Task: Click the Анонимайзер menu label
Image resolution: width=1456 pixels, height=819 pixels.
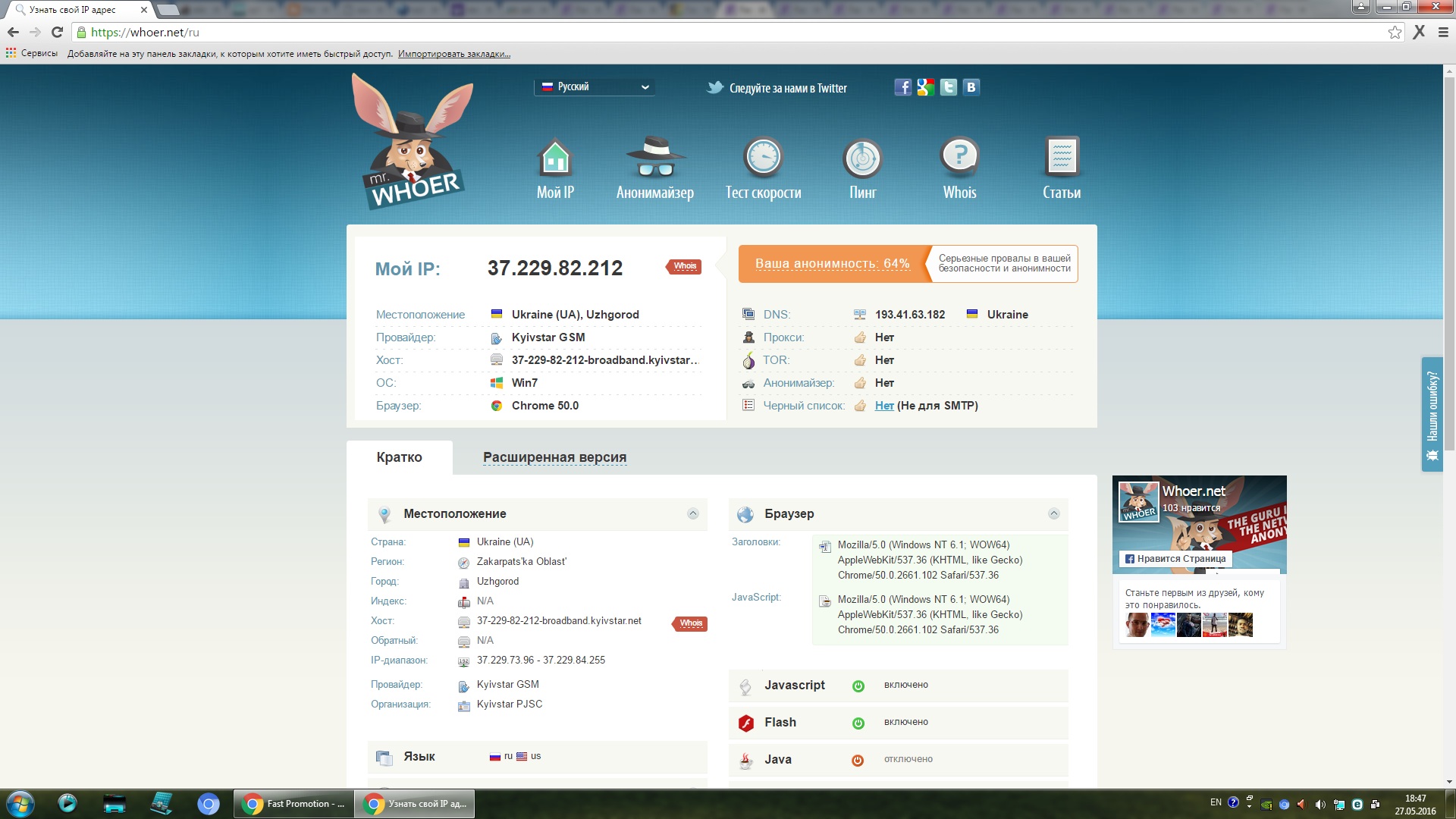Action: tap(655, 193)
